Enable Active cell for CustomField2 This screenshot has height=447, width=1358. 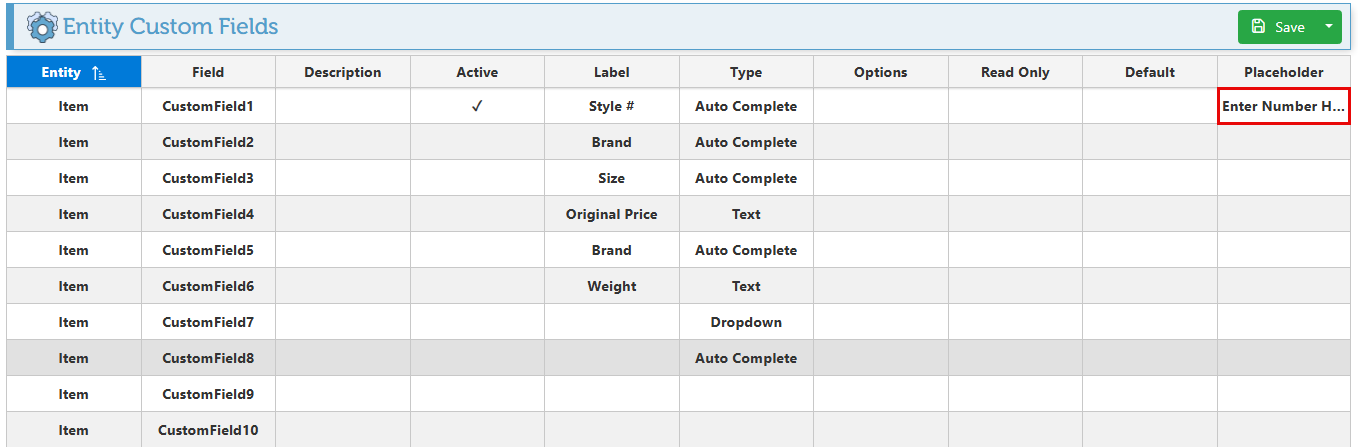click(x=477, y=142)
